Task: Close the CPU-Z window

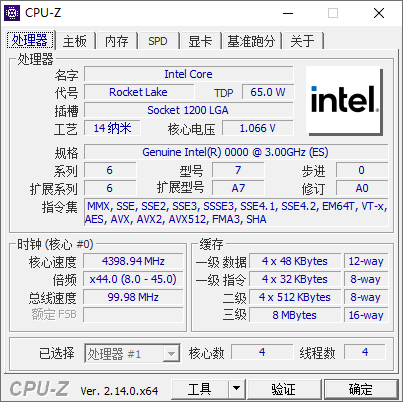Action: (379, 13)
